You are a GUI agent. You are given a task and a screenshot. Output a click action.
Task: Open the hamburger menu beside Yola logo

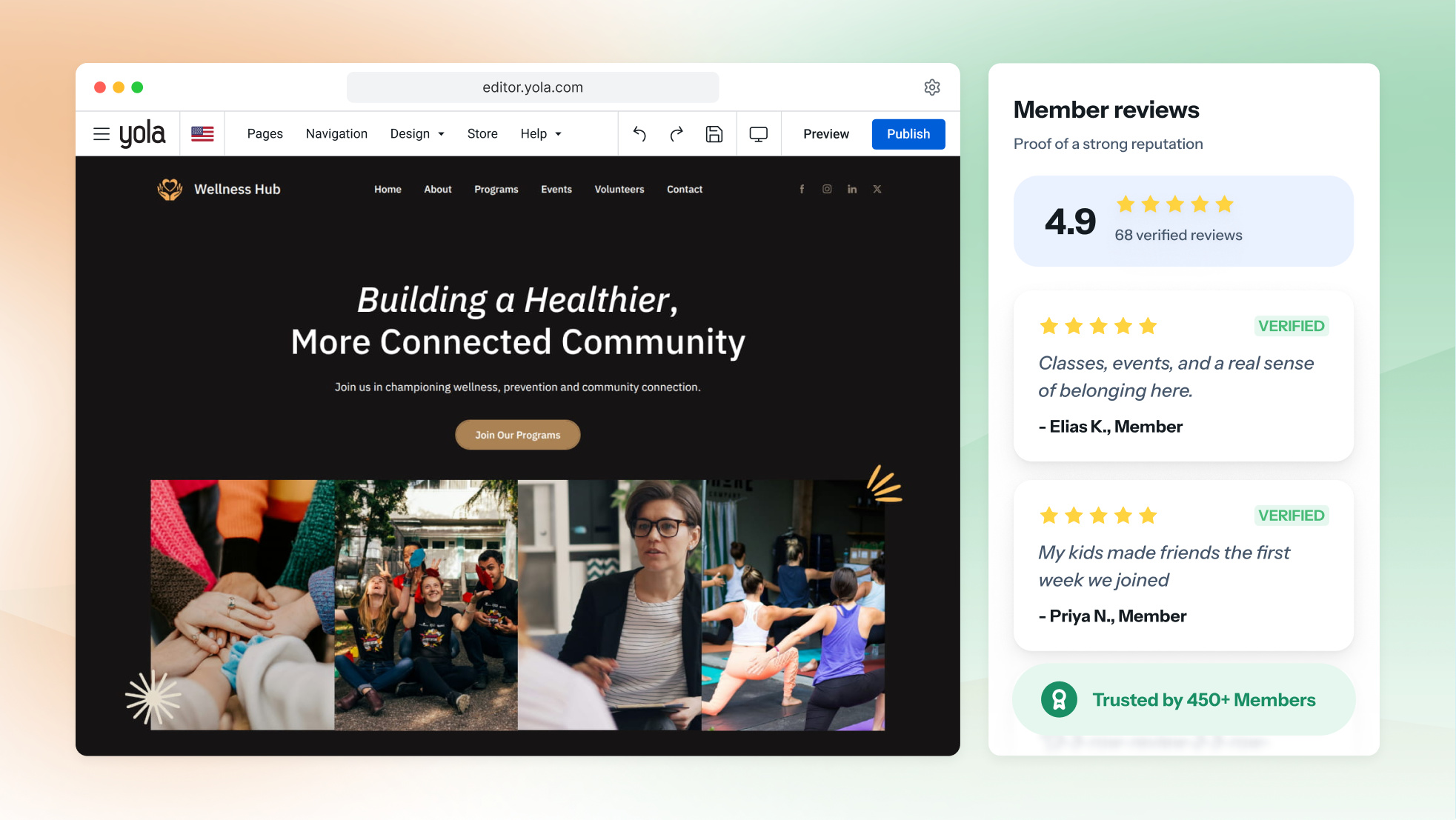click(102, 134)
